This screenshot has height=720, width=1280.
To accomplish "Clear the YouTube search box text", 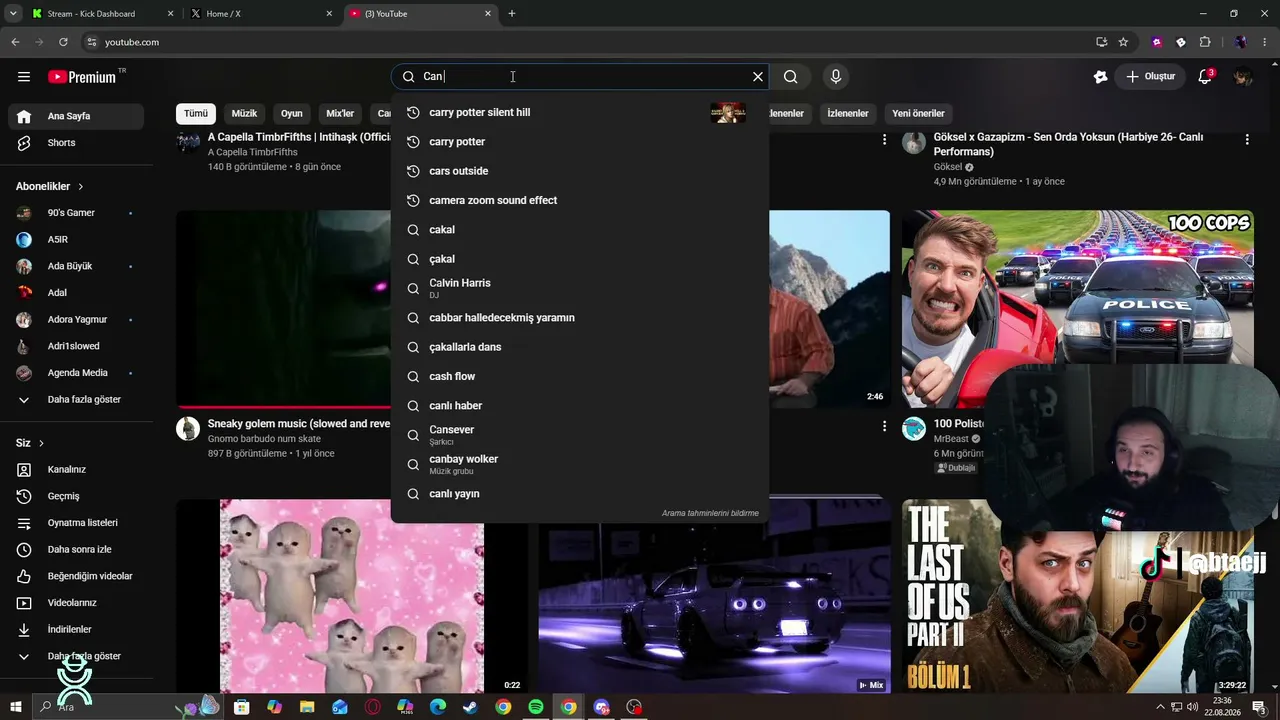I will [758, 77].
